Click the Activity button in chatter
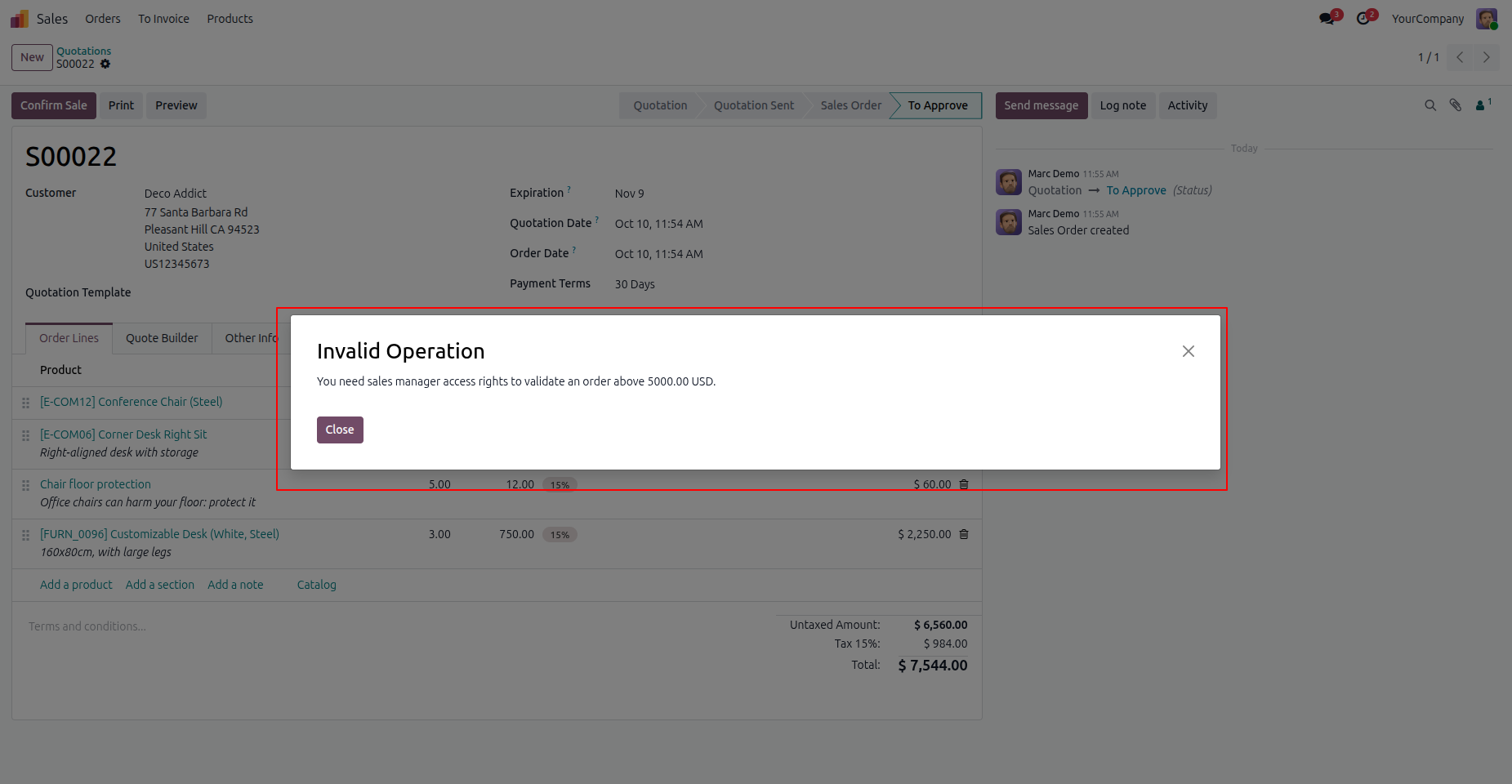Image resolution: width=1512 pixels, height=784 pixels. pyautogui.click(x=1188, y=105)
